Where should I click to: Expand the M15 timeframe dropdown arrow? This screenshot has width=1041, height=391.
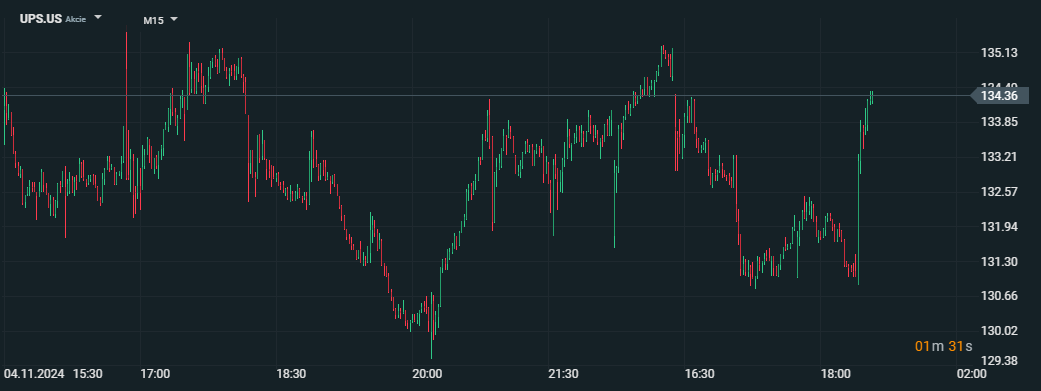point(174,19)
